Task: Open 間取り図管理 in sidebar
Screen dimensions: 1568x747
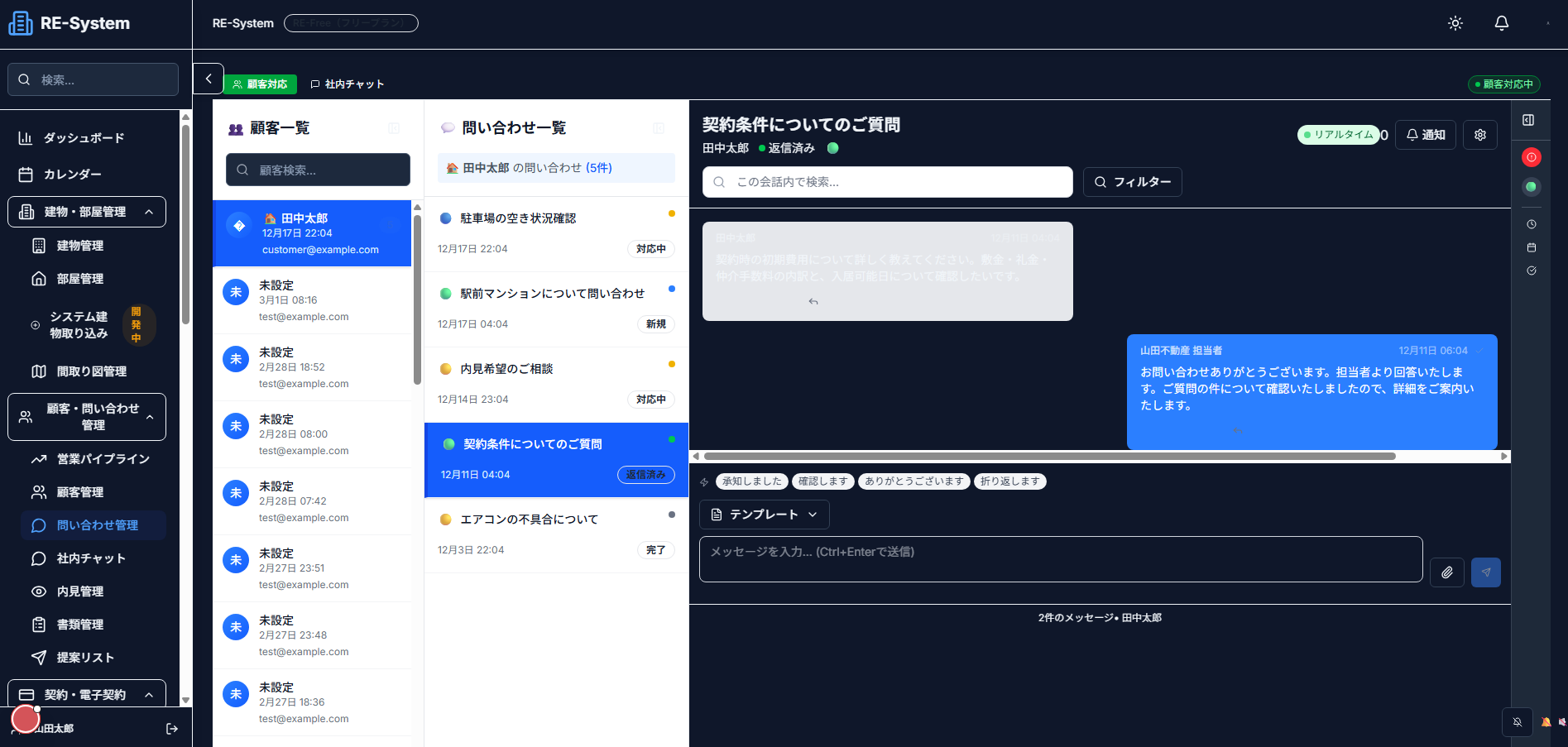Action: pos(94,371)
